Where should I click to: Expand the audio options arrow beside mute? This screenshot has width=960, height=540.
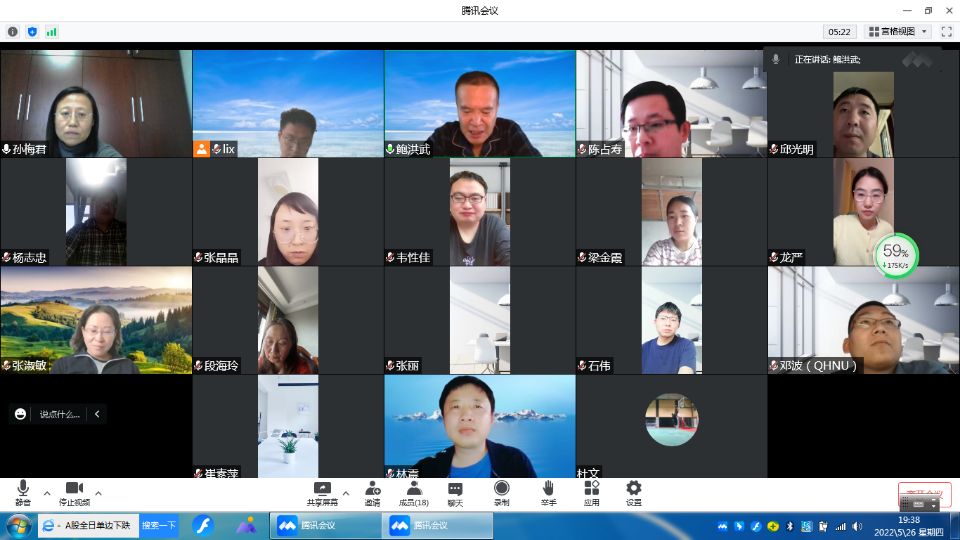[x=46, y=492]
